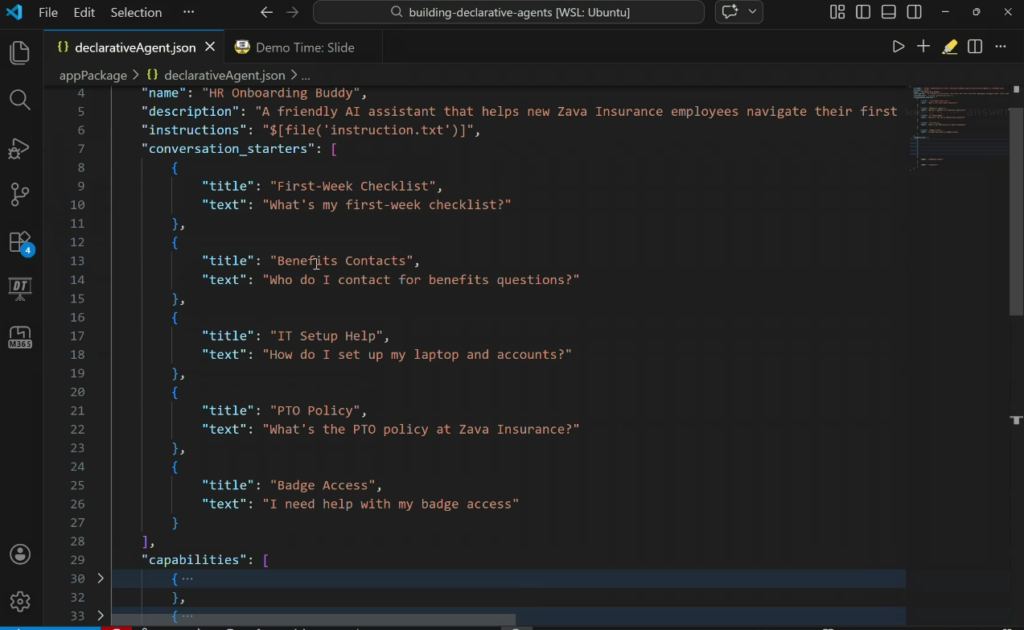The width and height of the screenshot is (1024, 630).
Task: Open the Source Control view
Action: click(x=19, y=194)
